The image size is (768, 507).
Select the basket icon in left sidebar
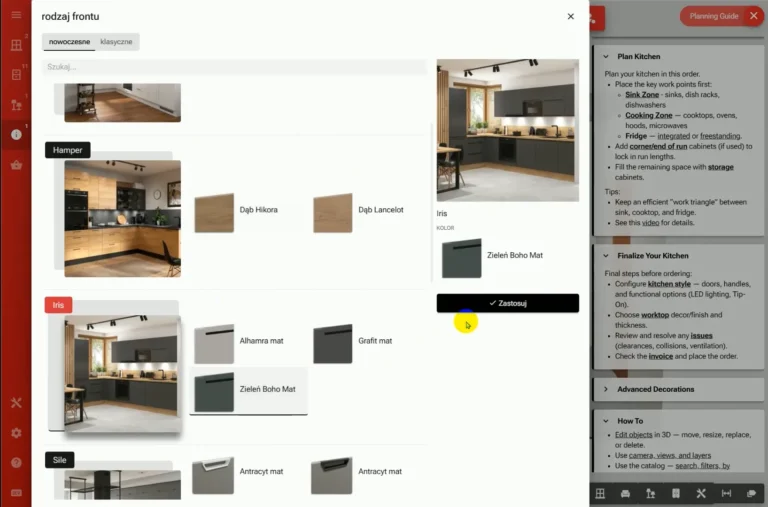(15, 165)
